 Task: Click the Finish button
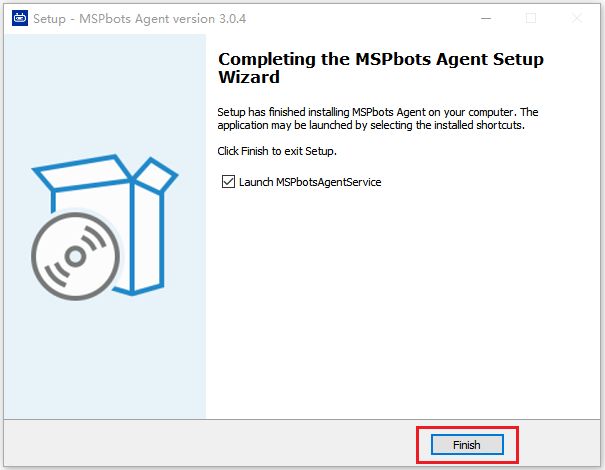[466, 444]
